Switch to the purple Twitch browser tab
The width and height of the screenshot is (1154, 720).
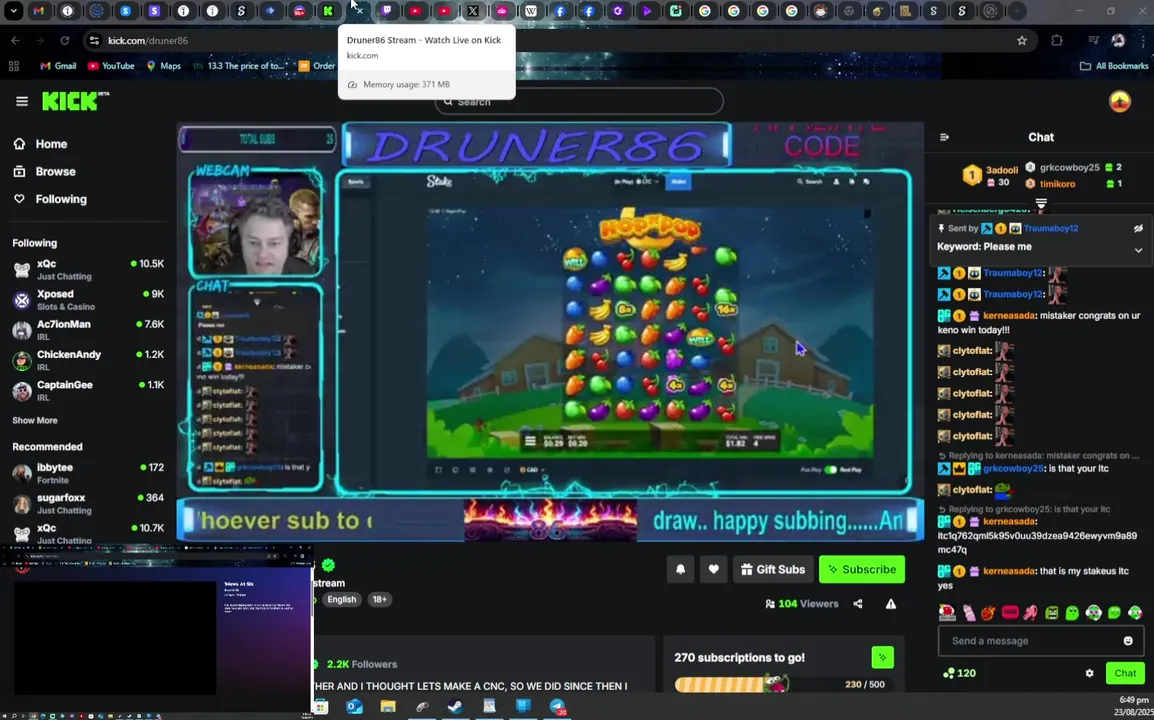click(386, 11)
